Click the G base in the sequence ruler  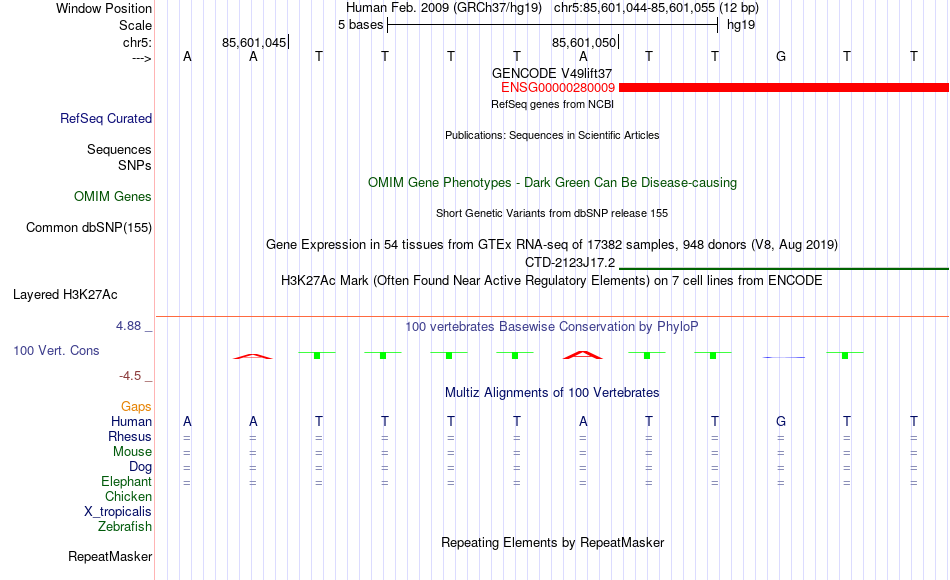tap(781, 56)
